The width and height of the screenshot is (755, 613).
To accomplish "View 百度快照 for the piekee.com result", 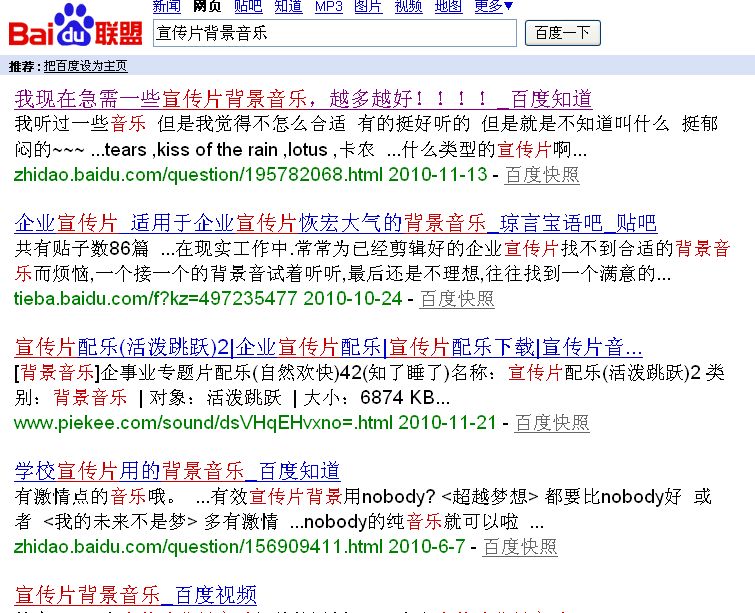I will tap(551, 423).
